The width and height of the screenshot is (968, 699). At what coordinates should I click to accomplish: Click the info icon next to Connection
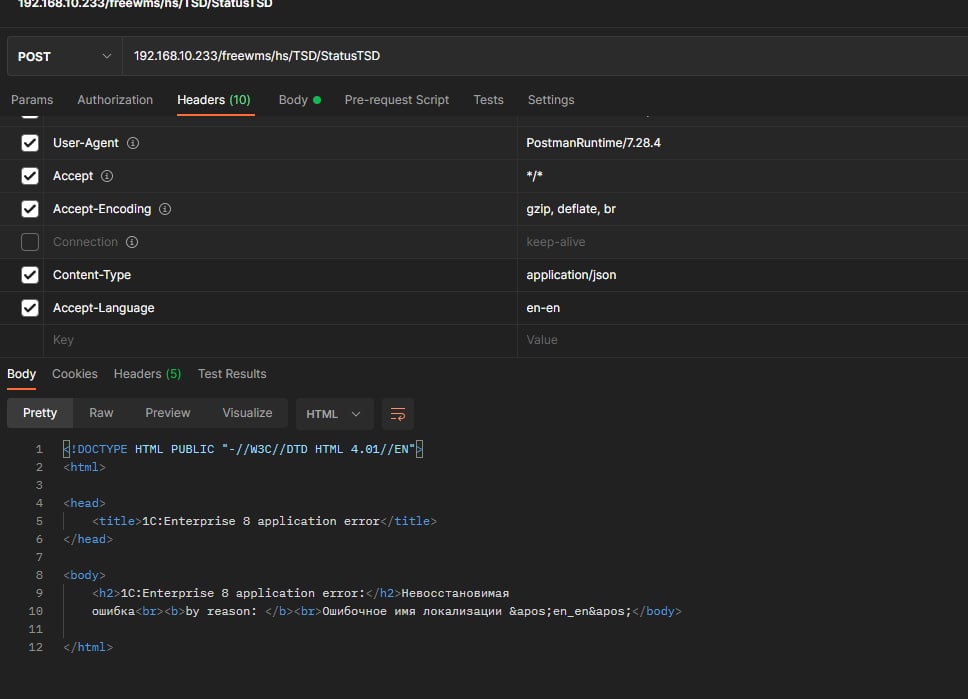(132, 242)
